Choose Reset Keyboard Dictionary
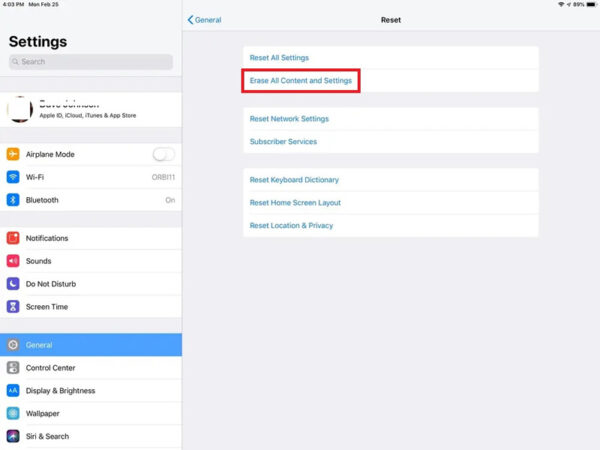The height and width of the screenshot is (450, 600). pos(391,180)
